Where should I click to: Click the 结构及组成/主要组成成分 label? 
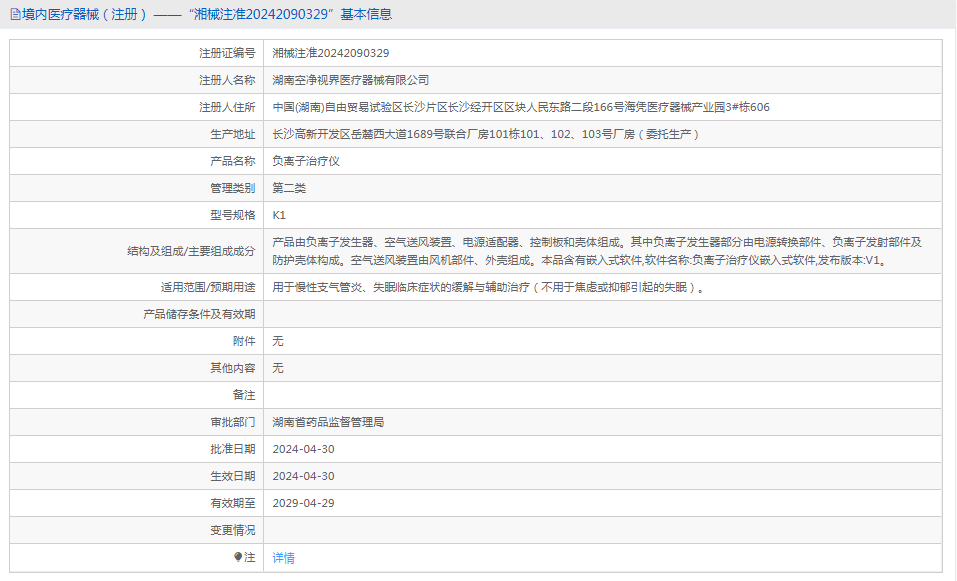(x=191, y=251)
